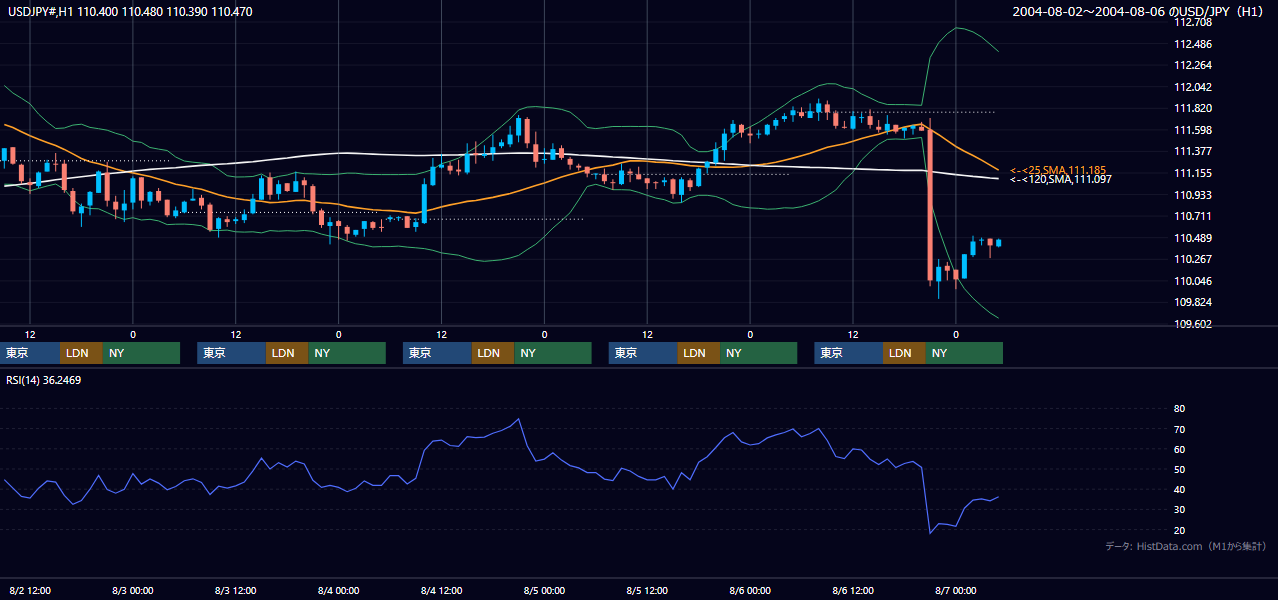Select the 120,SMA,111.097 white label
Screen dimensions: 1278x600
coord(1060,179)
